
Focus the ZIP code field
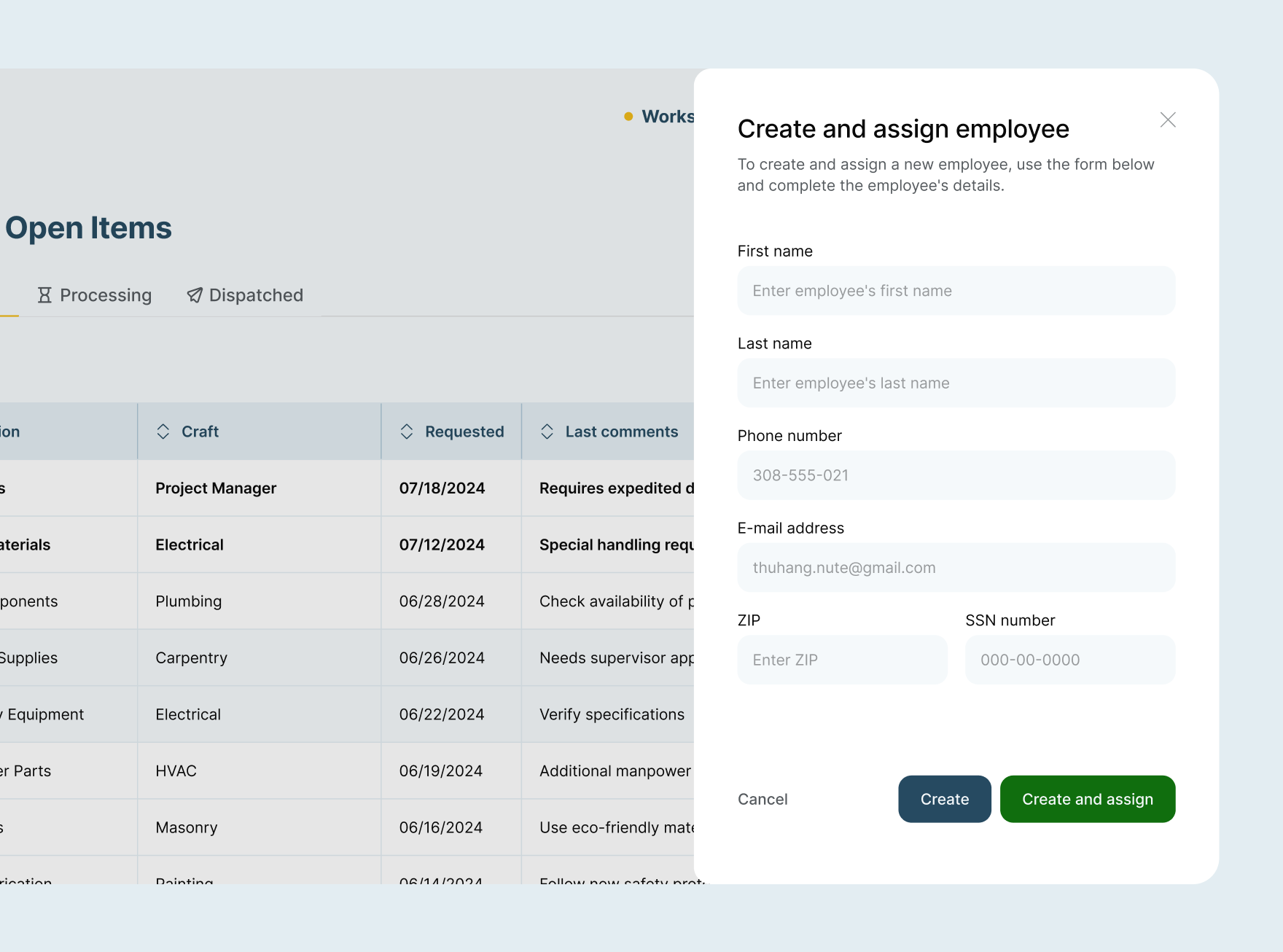pos(842,660)
